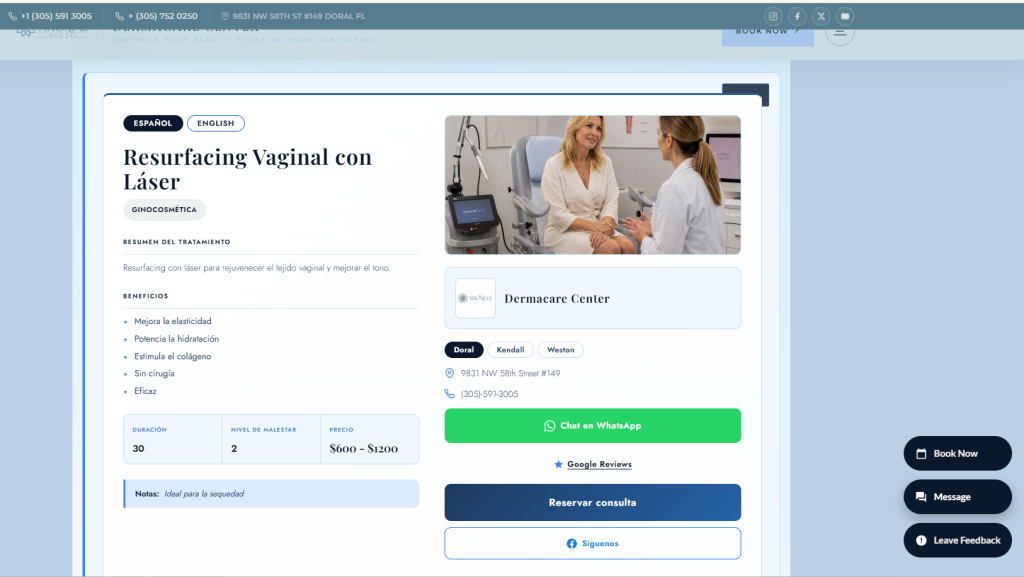Click the location pin in the top bar

pyautogui.click(x=225, y=16)
